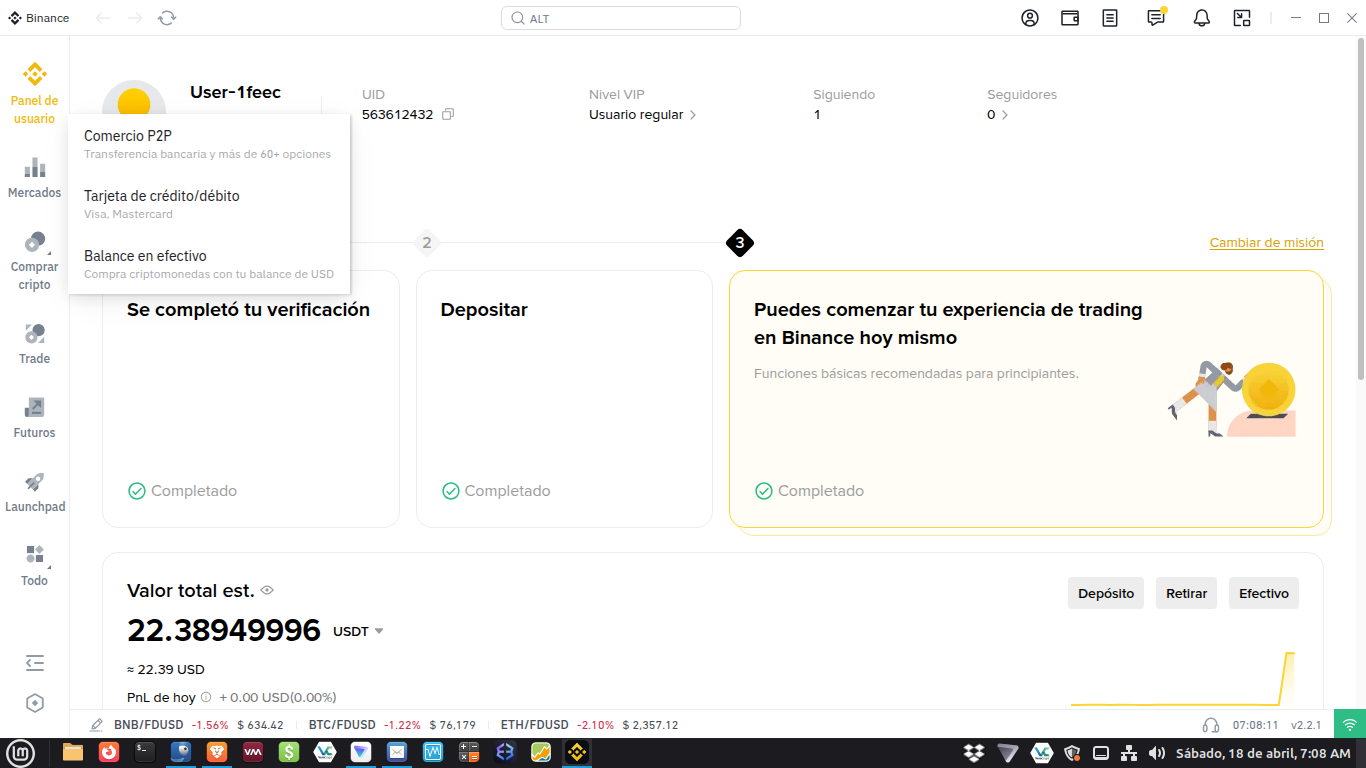Open the Linux Mint start menu
1366x768 pixels.
[x=19, y=752]
